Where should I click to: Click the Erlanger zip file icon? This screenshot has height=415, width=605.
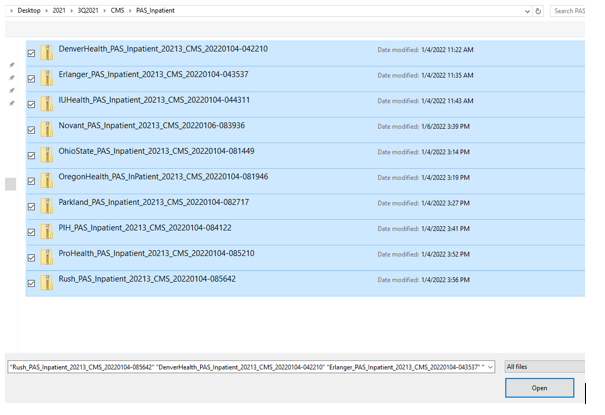47,78
